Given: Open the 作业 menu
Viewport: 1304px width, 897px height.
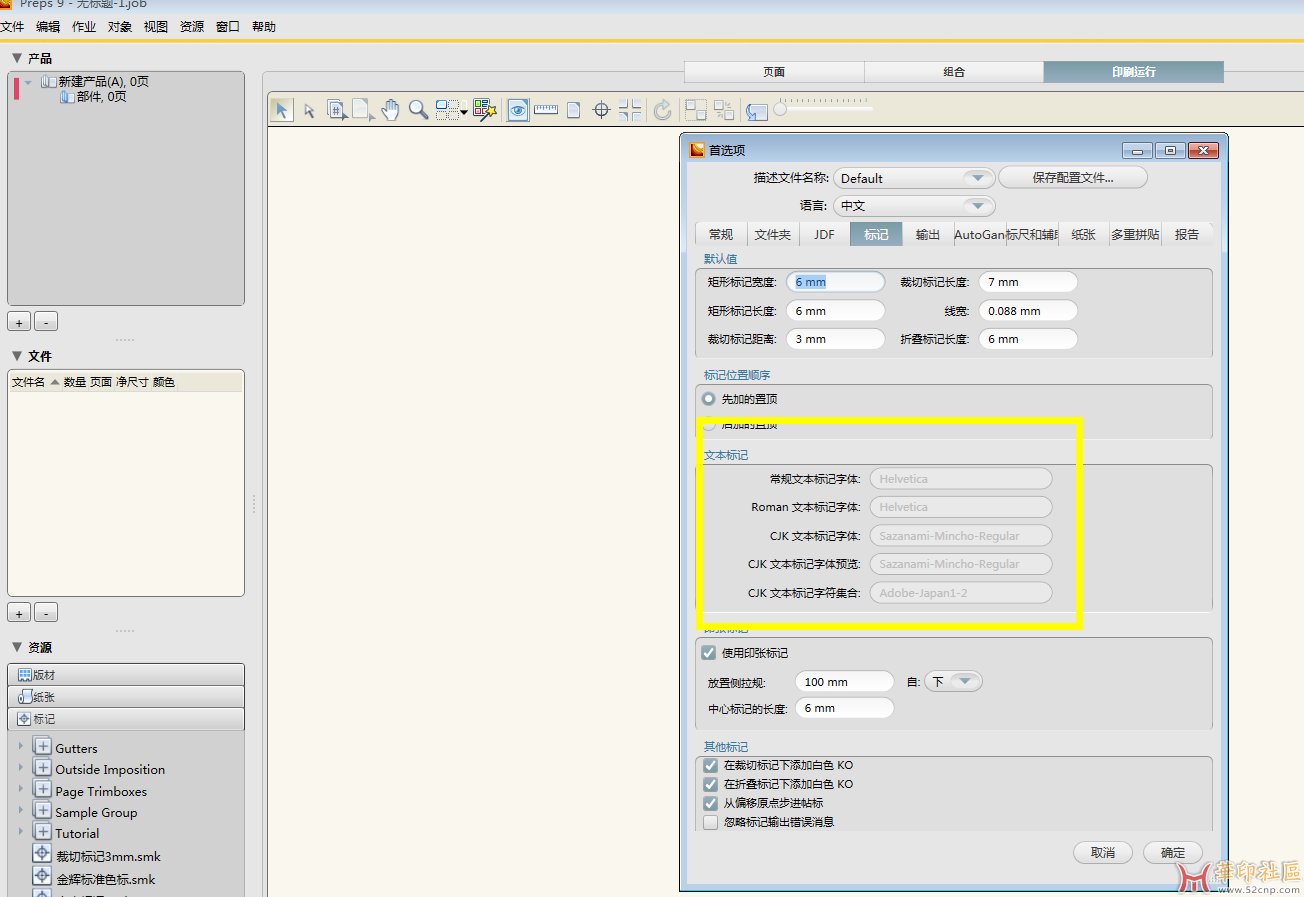Looking at the screenshot, I should pos(84,27).
